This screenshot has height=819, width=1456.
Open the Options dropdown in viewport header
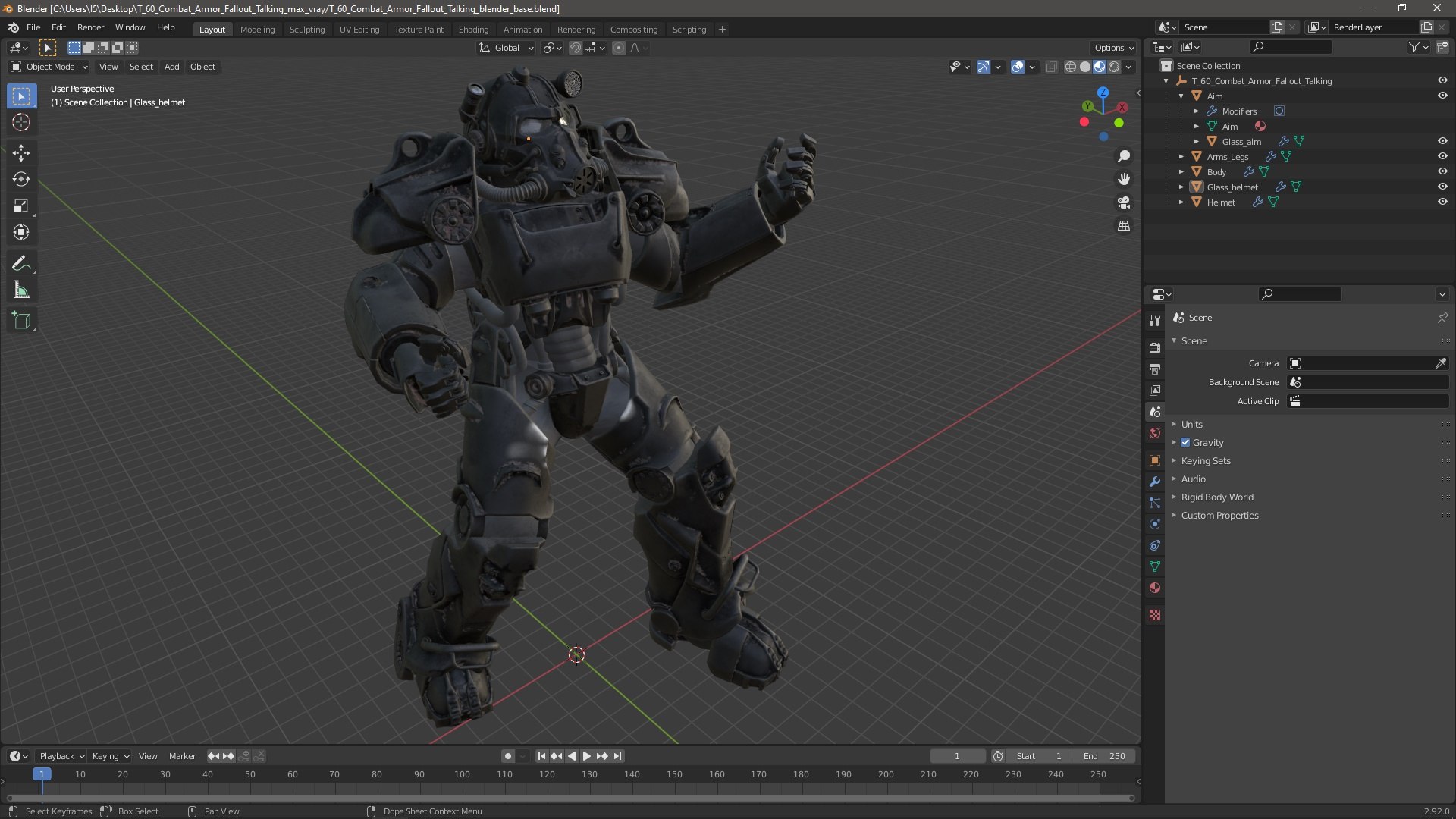click(x=1114, y=48)
